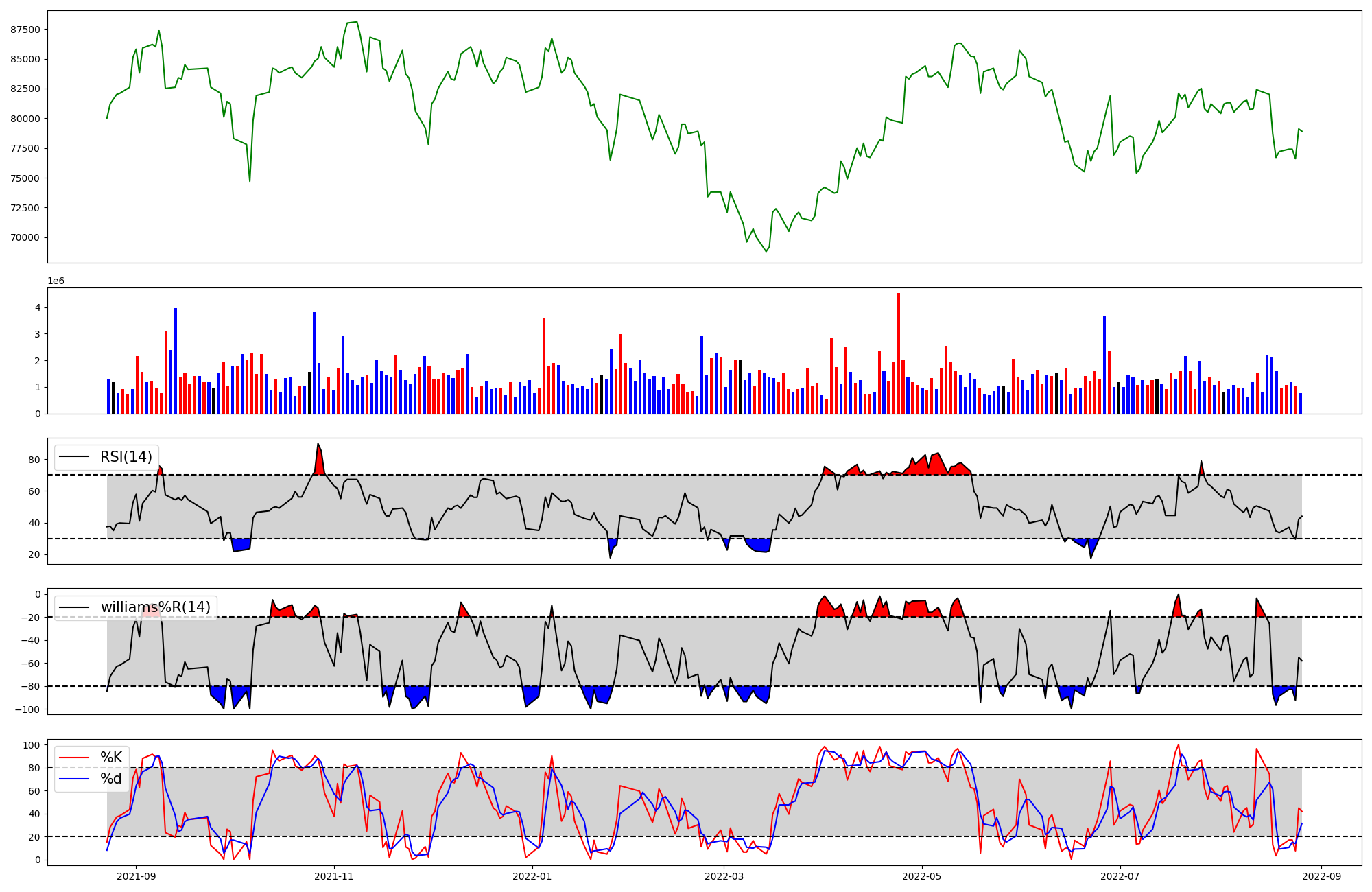This screenshot has width=1372, height=892.
Task: Click the red %K legend line sample
Action: click(x=75, y=758)
